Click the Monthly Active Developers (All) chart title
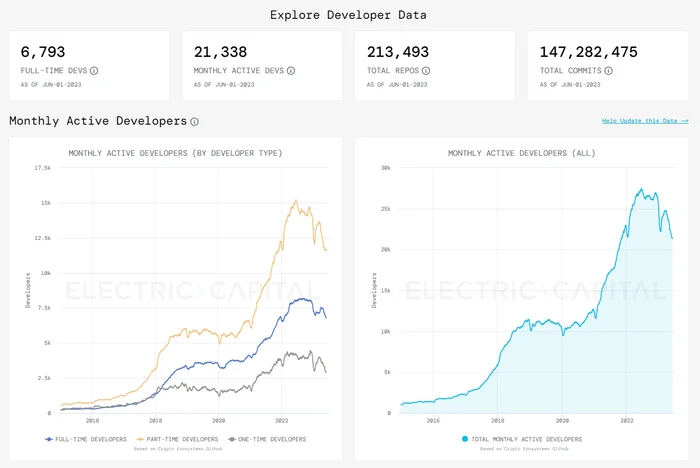 (x=521, y=153)
